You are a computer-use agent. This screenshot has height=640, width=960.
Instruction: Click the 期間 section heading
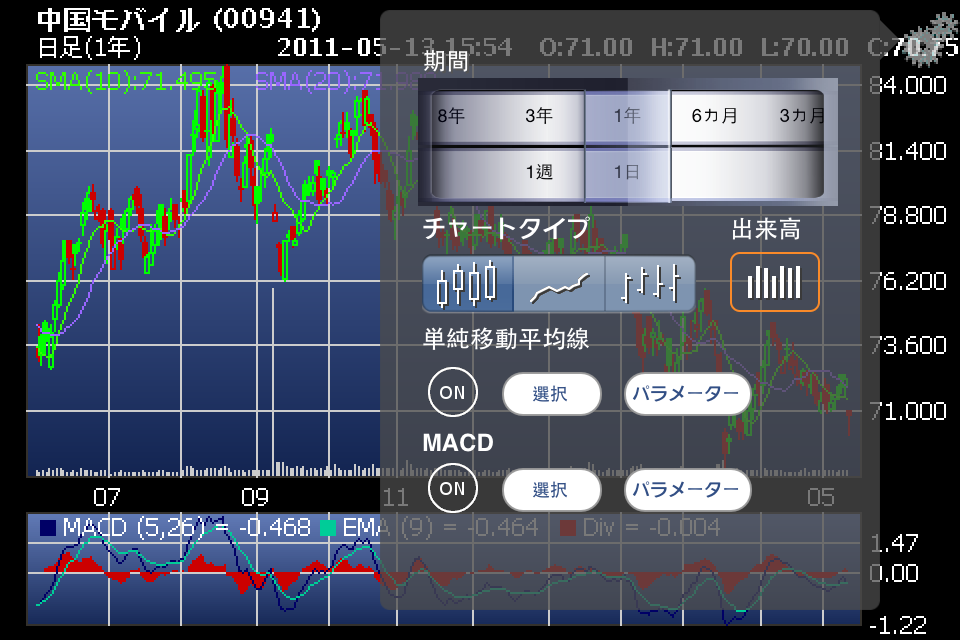click(x=446, y=61)
